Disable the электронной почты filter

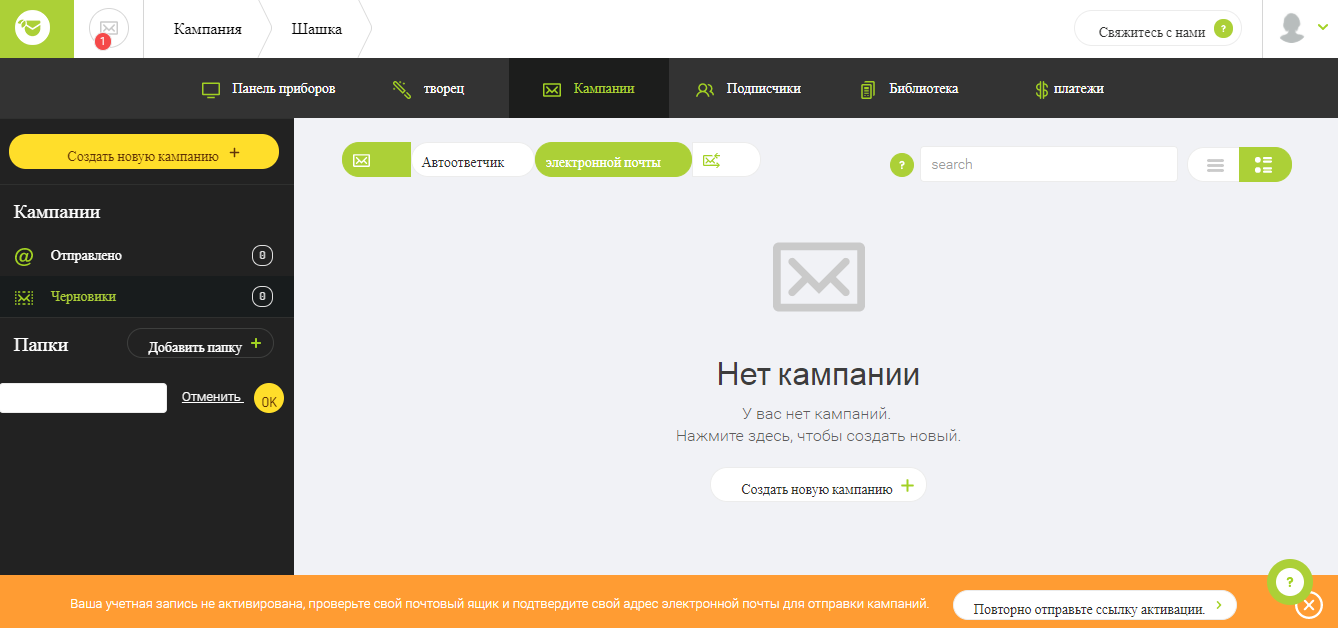tap(613, 159)
